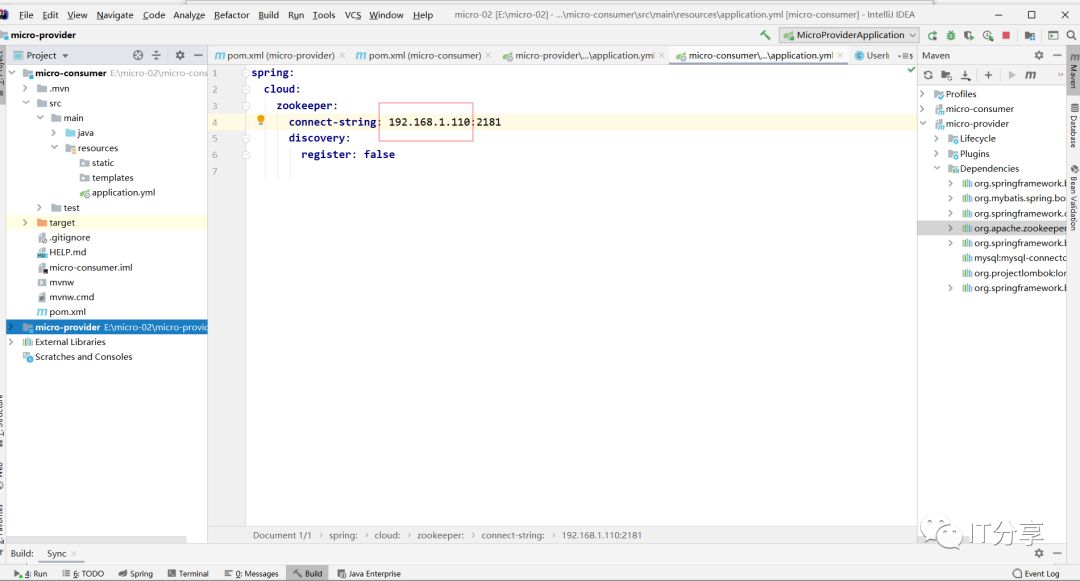The width and height of the screenshot is (1080, 581).
Task: Show the hidden editor tabs list
Action: (905, 56)
